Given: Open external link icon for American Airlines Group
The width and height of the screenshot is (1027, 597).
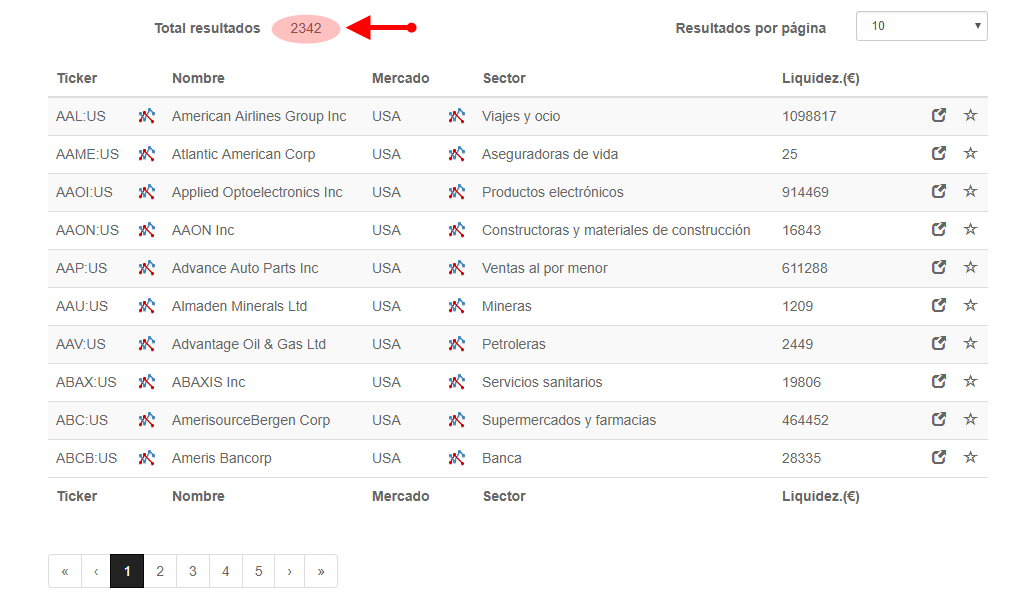Looking at the screenshot, I should [x=939, y=115].
